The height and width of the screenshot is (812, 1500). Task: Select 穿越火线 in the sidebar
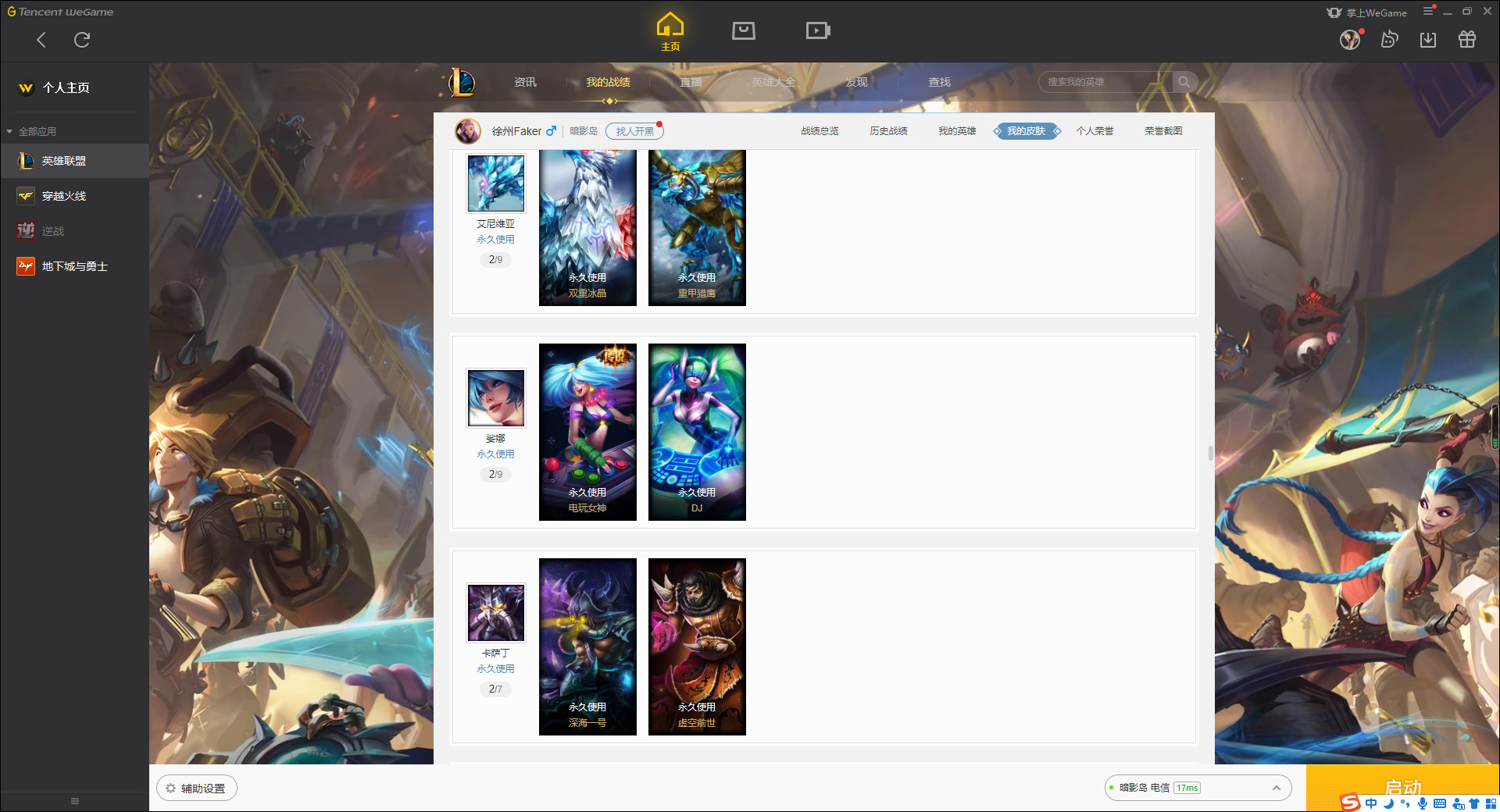point(74,196)
